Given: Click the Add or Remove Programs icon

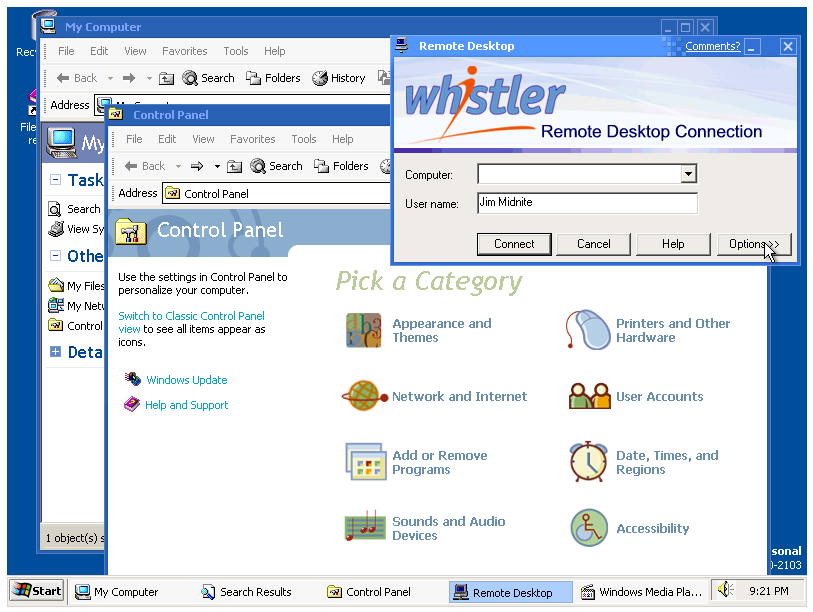Looking at the screenshot, I should pyautogui.click(x=365, y=462).
